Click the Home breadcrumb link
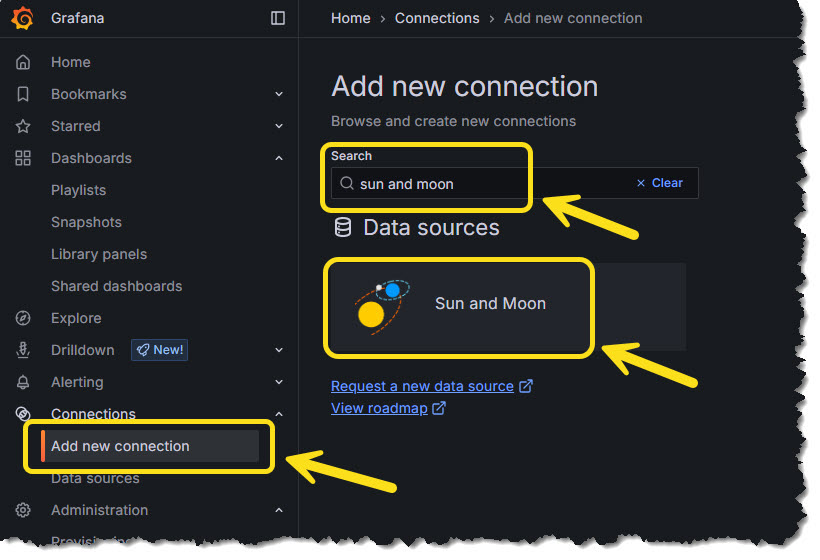 [350, 18]
